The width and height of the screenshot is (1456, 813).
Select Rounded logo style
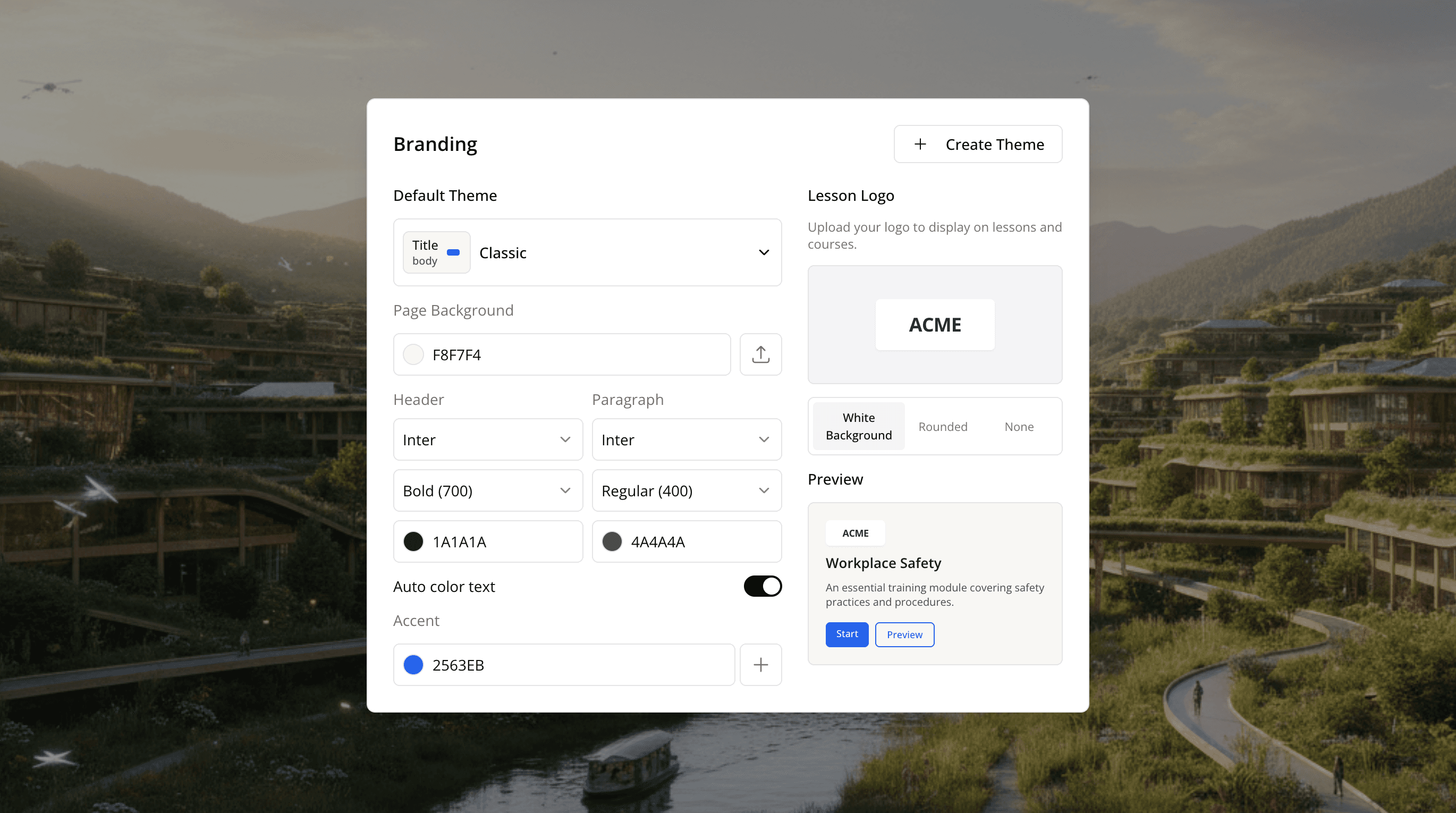point(942,426)
